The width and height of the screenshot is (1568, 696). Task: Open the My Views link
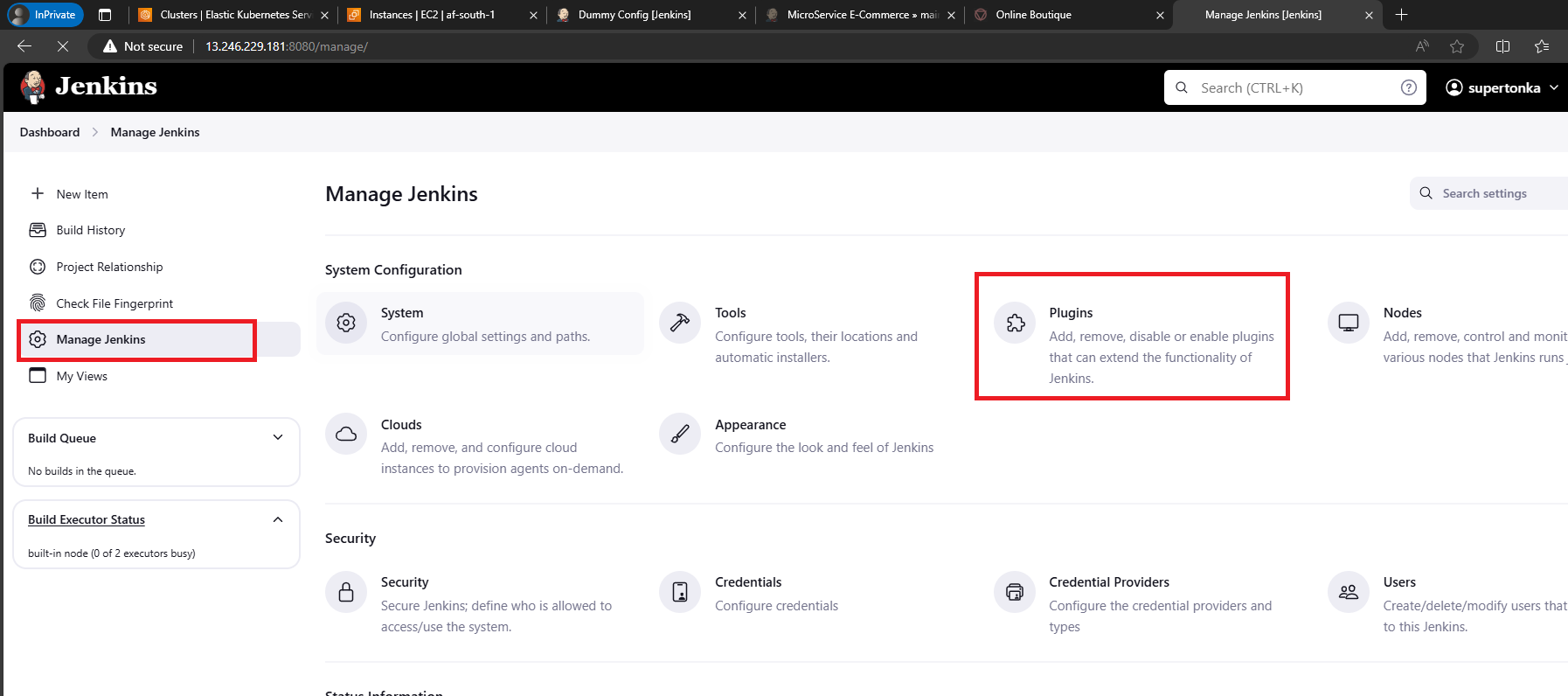click(82, 376)
